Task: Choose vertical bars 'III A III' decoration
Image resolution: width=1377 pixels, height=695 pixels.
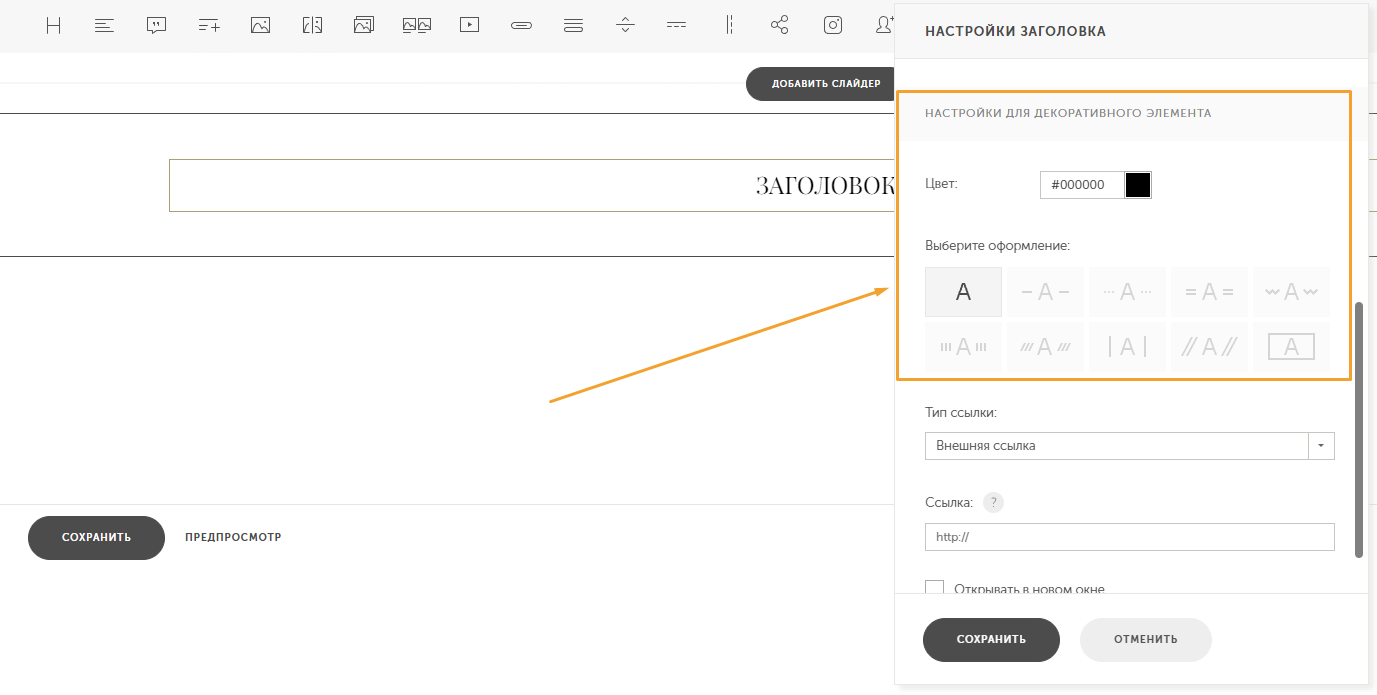Action: click(x=963, y=347)
